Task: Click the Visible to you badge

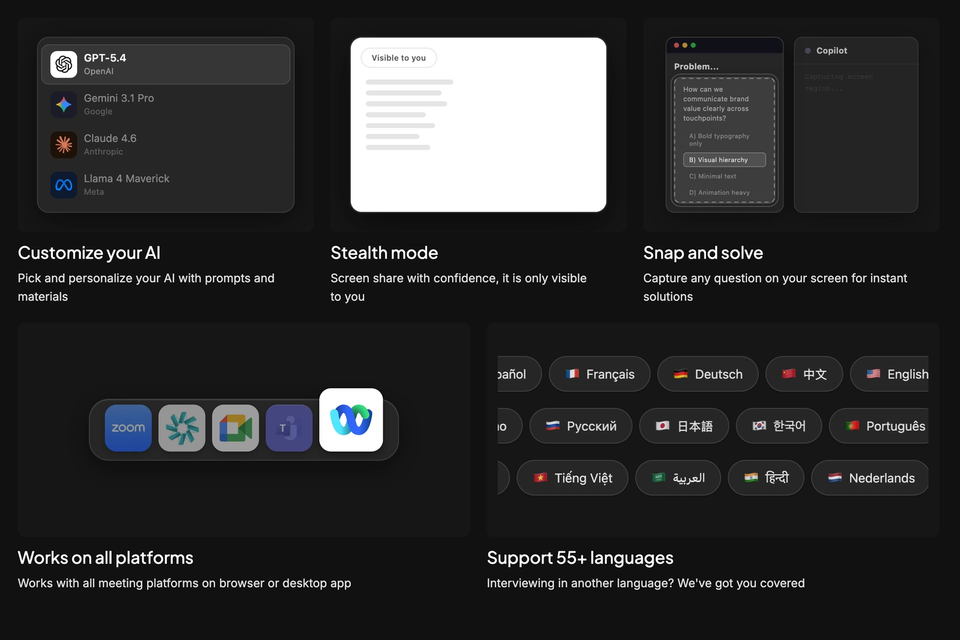Action: tap(399, 58)
